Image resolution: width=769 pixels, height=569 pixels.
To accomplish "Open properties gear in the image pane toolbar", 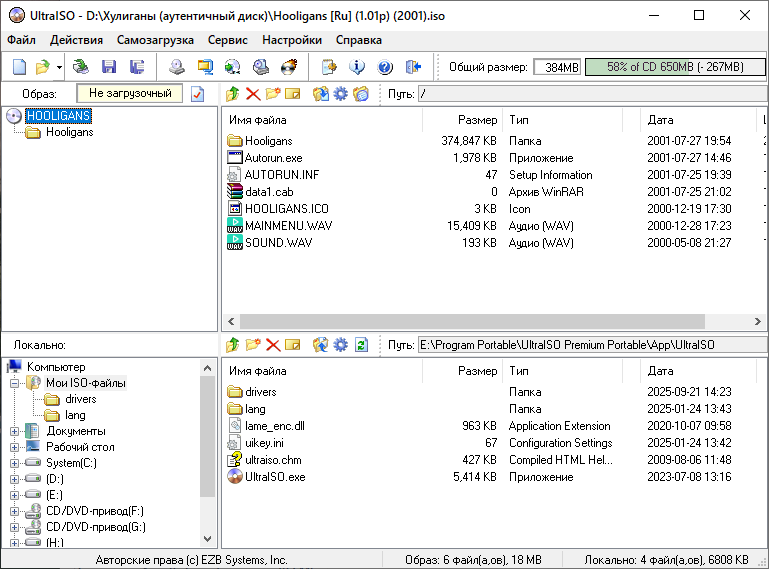I will point(340,94).
